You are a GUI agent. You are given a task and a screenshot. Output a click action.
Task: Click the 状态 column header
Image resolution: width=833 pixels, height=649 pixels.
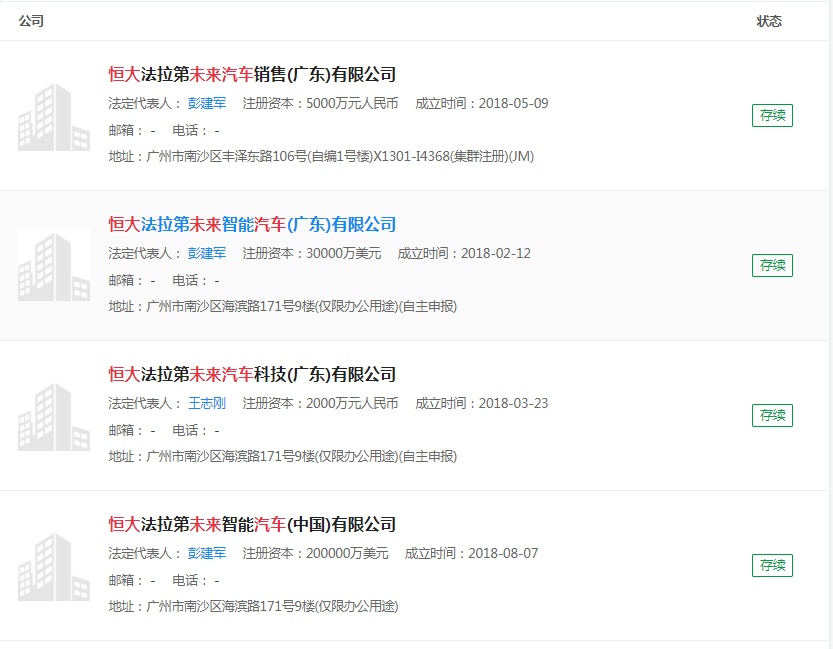tap(769, 21)
